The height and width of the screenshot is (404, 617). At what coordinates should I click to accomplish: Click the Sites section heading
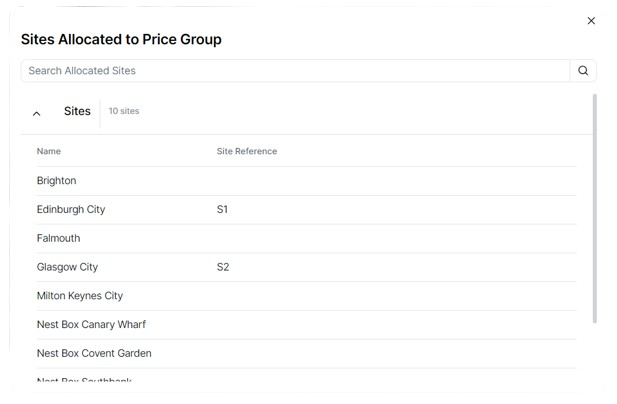click(77, 112)
